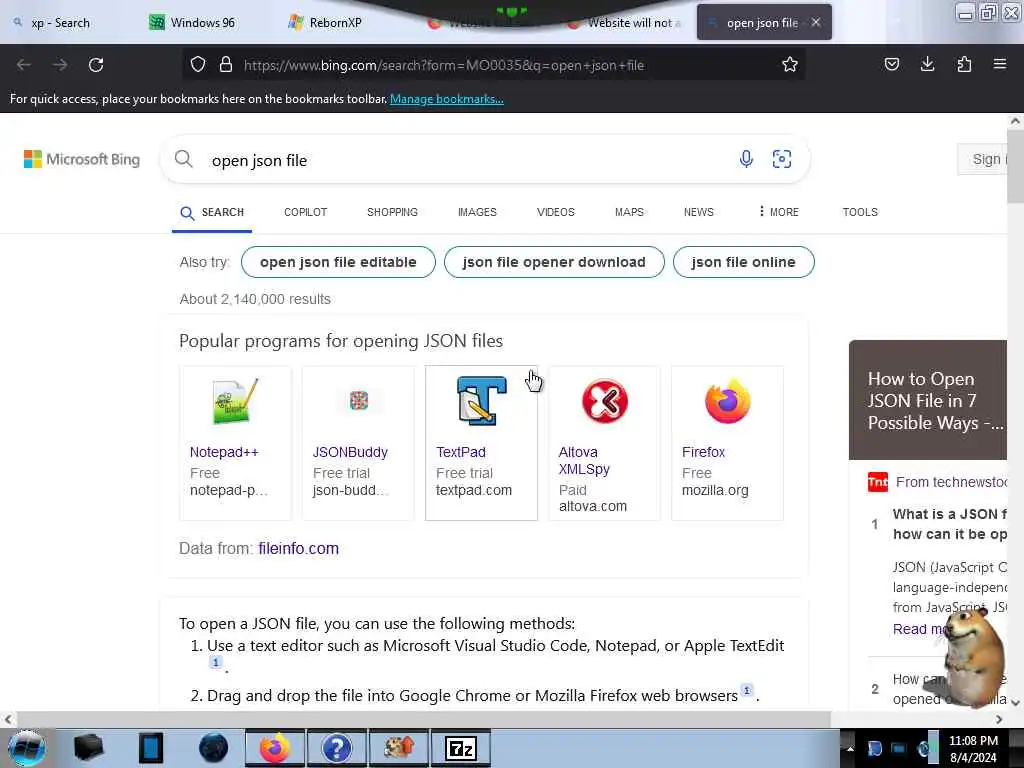Open the Notepad++ link

tap(224, 452)
